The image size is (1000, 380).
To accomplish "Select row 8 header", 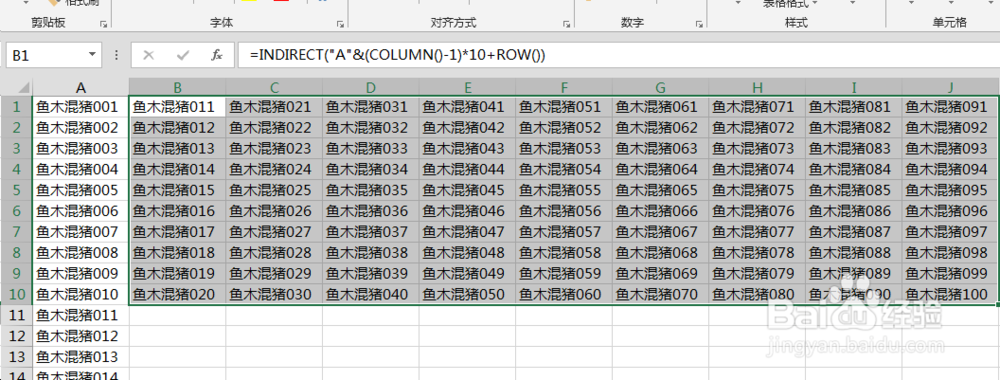I will (x=17, y=252).
